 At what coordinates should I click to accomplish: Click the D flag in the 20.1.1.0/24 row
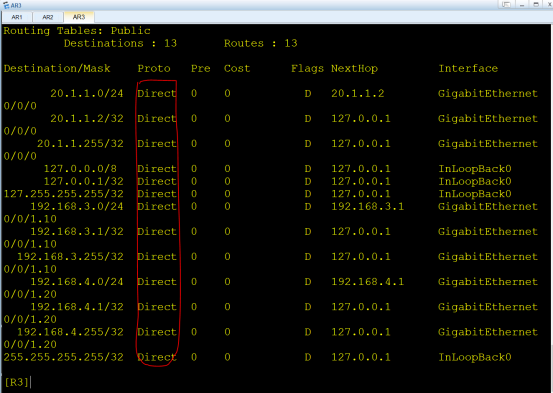tap(308, 93)
